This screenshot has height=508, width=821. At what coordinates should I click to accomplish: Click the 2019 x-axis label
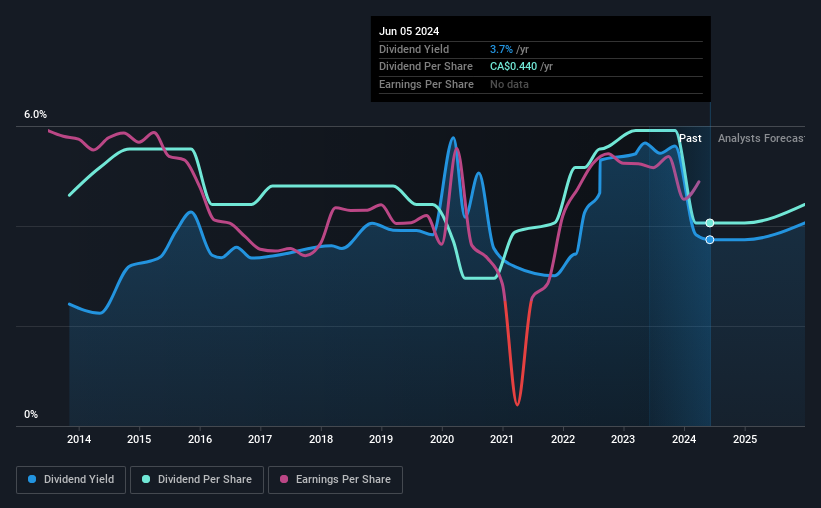click(x=381, y=439)
